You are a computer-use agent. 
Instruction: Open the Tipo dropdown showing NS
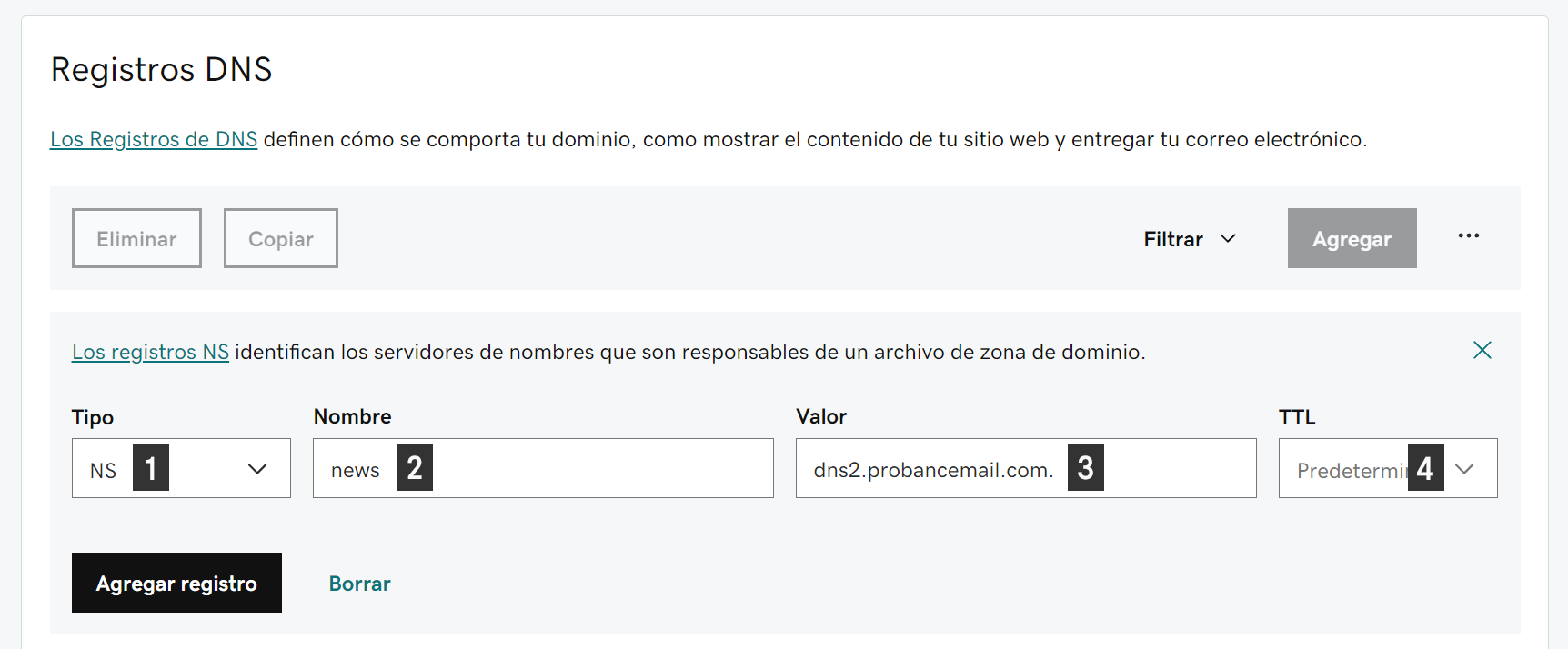click(x=181, y=468)
